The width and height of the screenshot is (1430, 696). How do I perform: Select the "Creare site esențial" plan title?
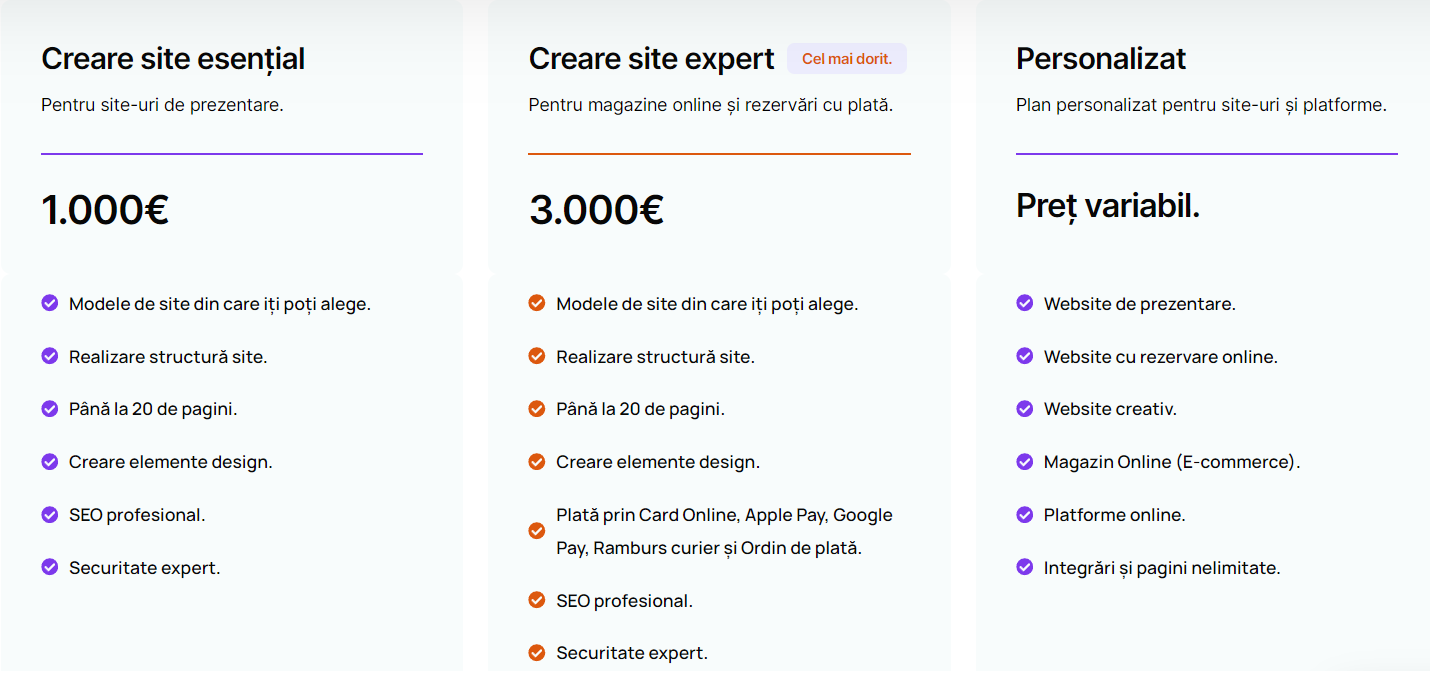tap(173, 59)
